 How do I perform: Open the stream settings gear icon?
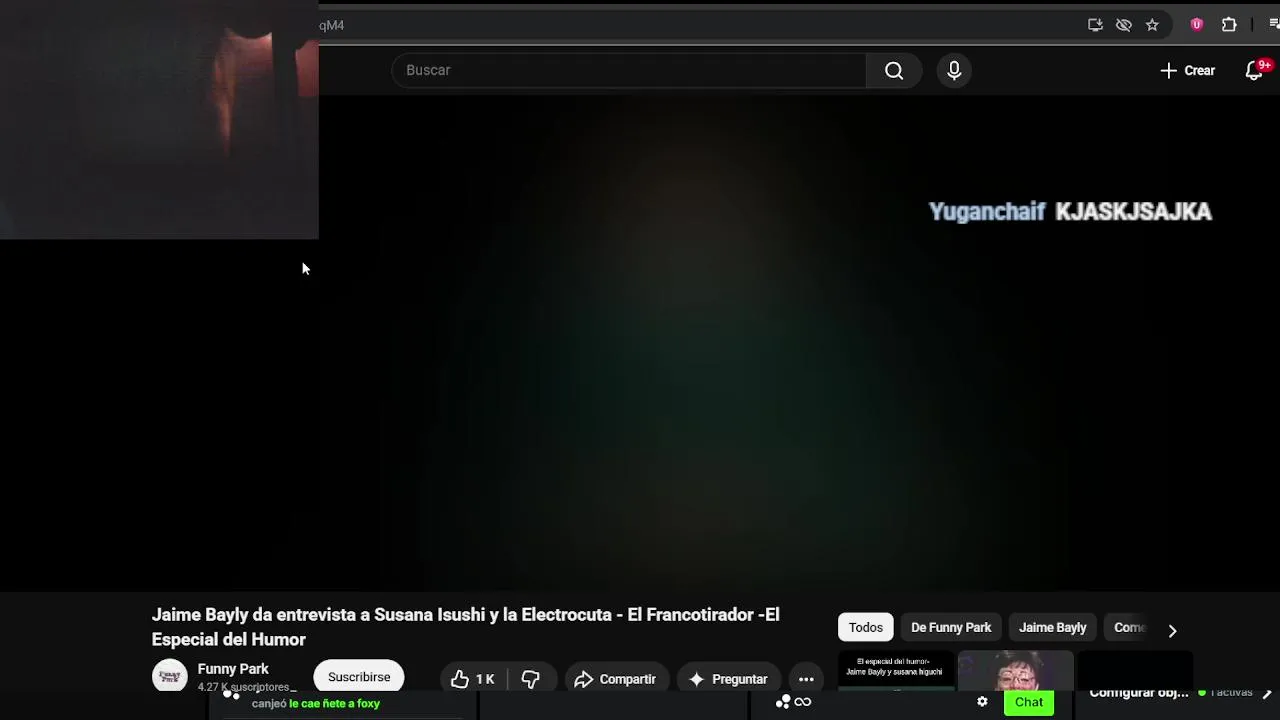[x=982, y=702]
